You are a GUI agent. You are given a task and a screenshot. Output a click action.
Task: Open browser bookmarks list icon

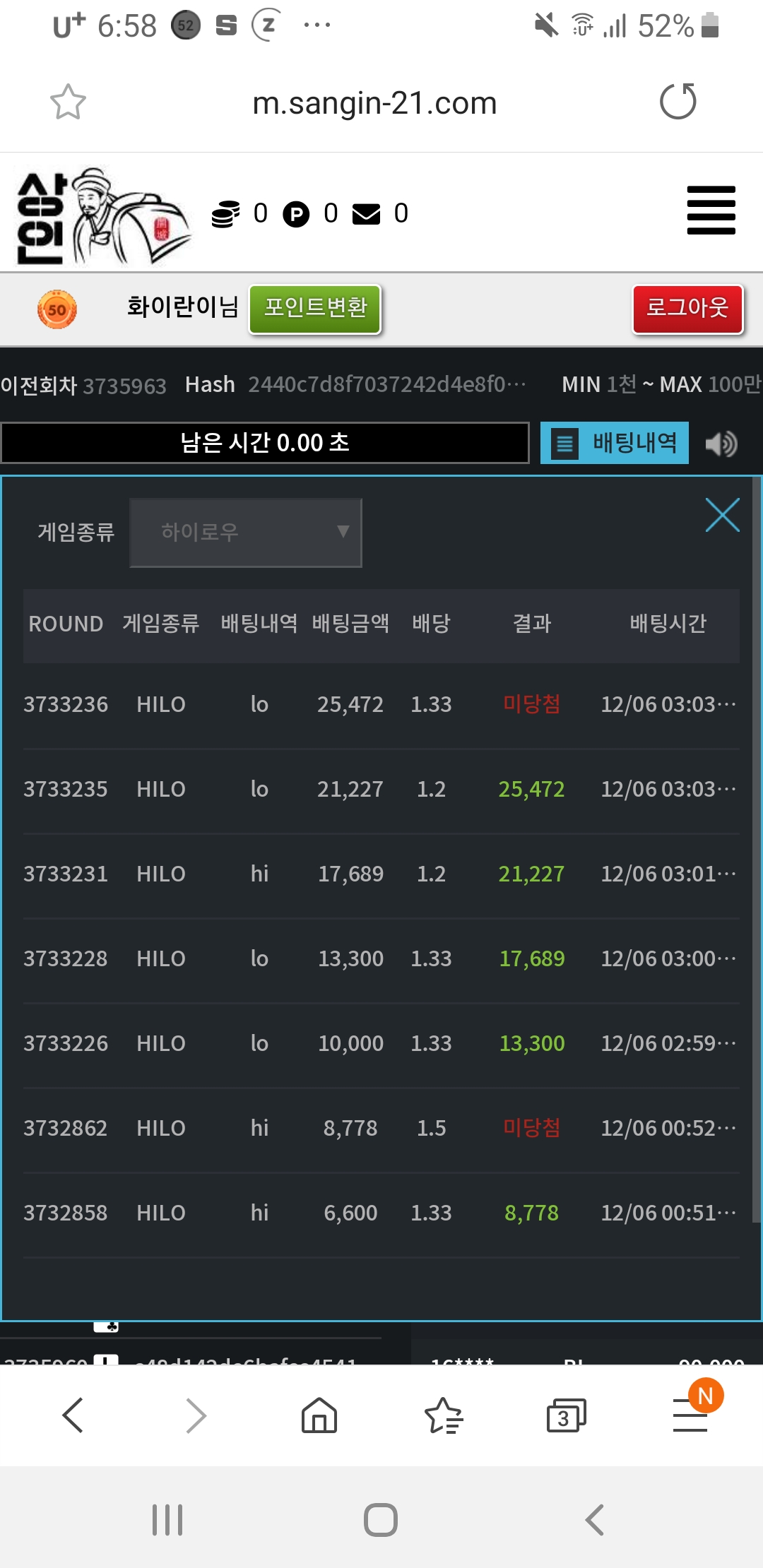(x=443, y=1415)
